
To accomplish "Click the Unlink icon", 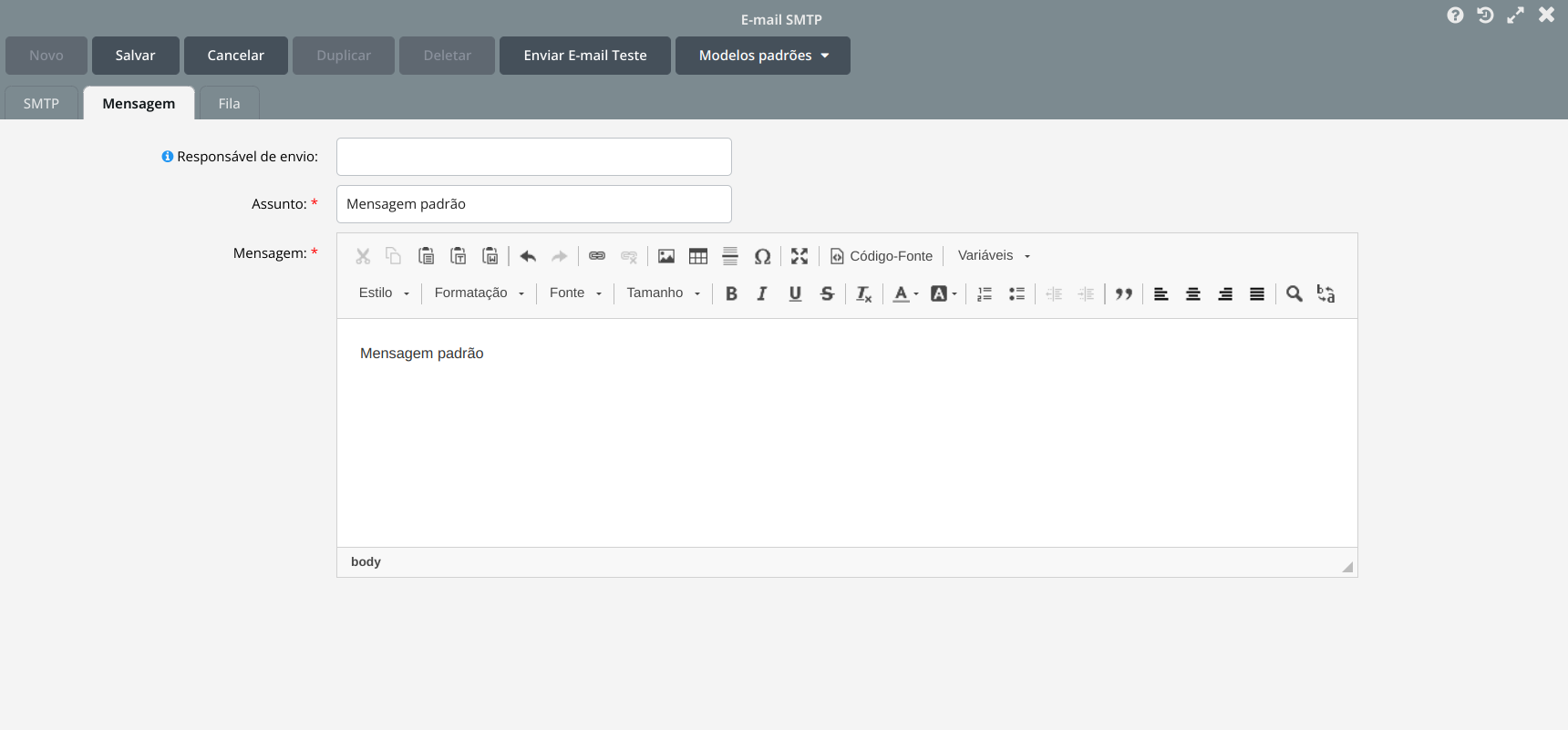I will click(x=629, y=256).
